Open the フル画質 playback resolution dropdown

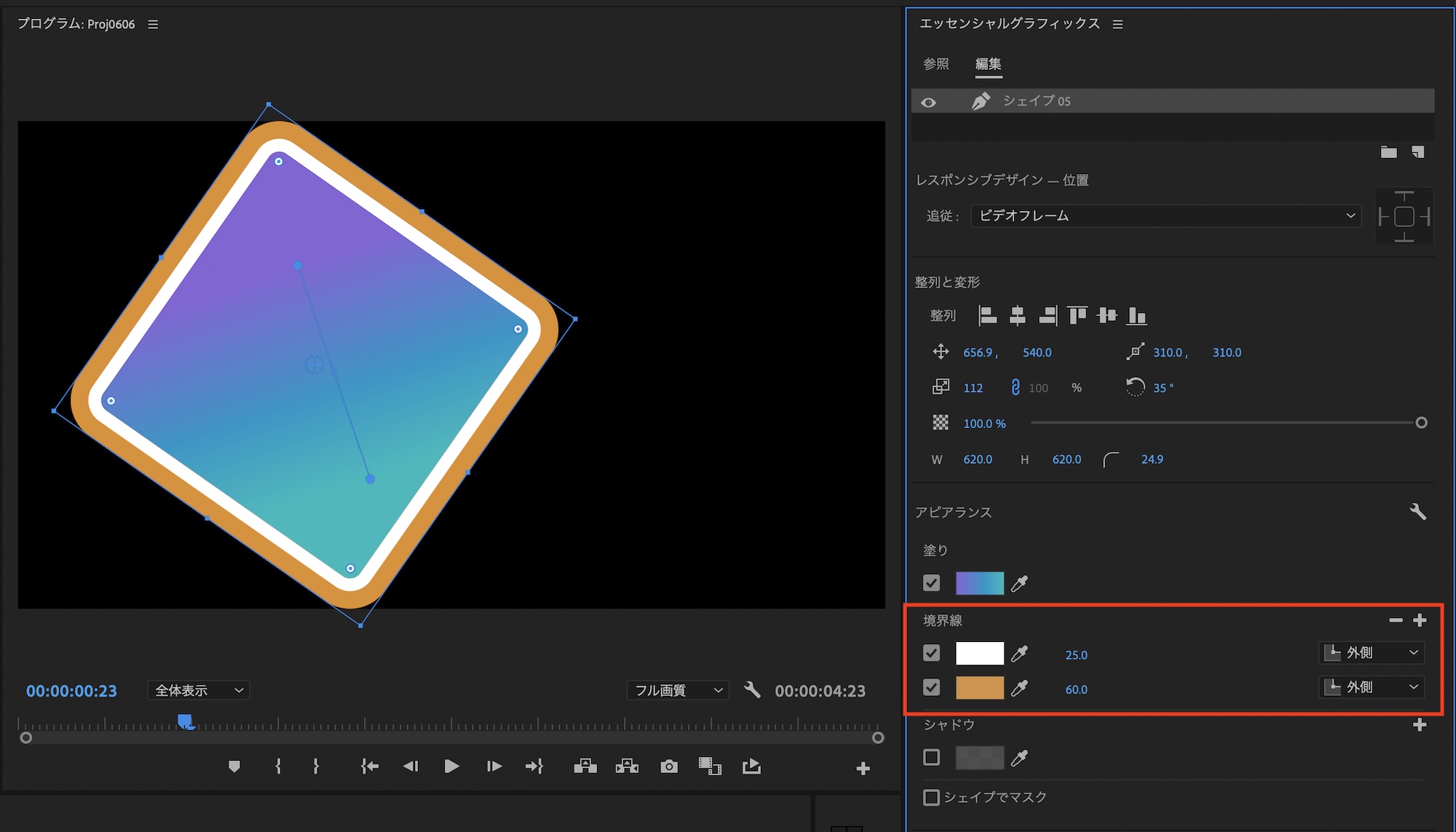point(677,690)
